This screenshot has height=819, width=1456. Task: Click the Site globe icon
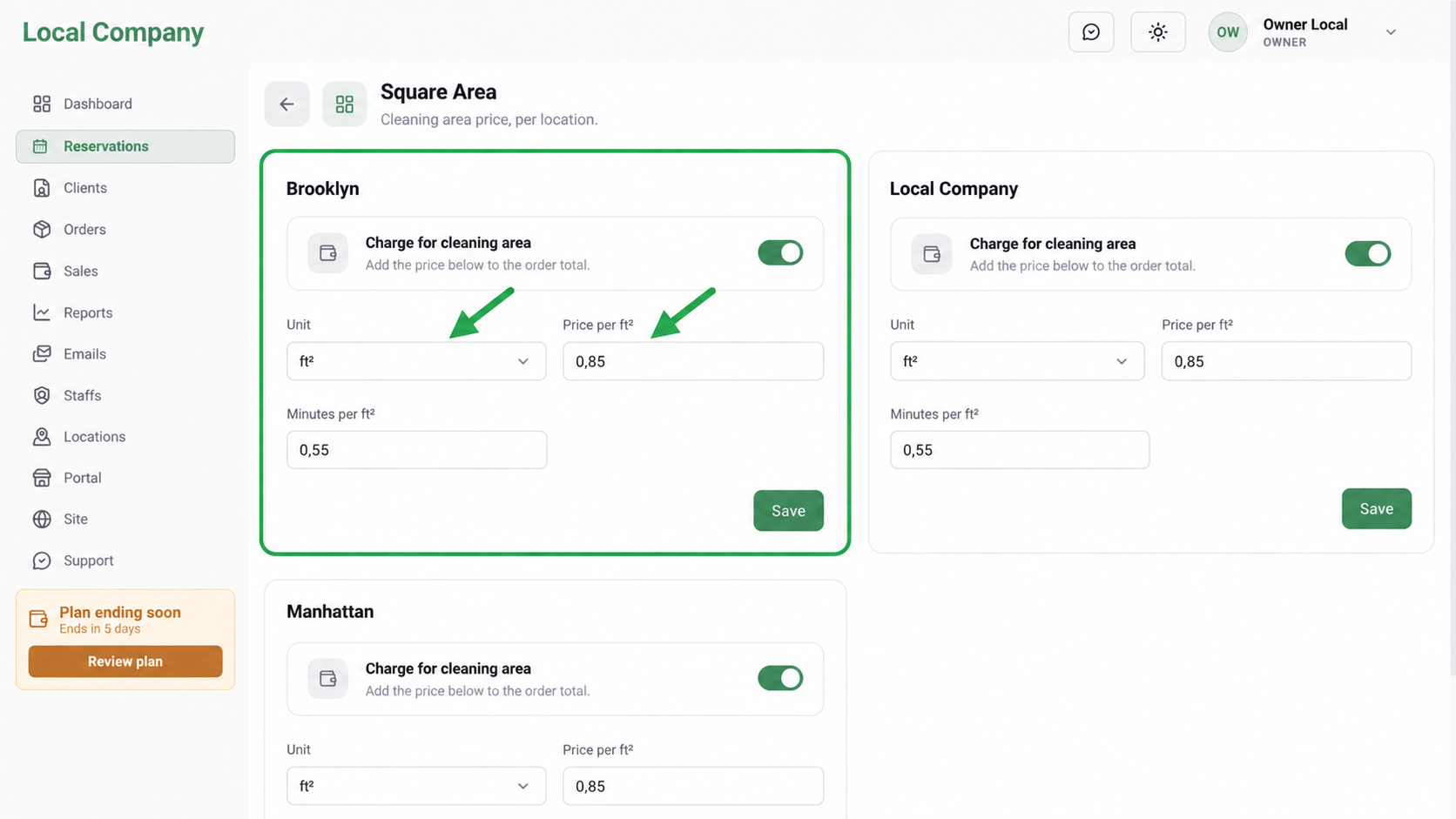coord(42,519)
